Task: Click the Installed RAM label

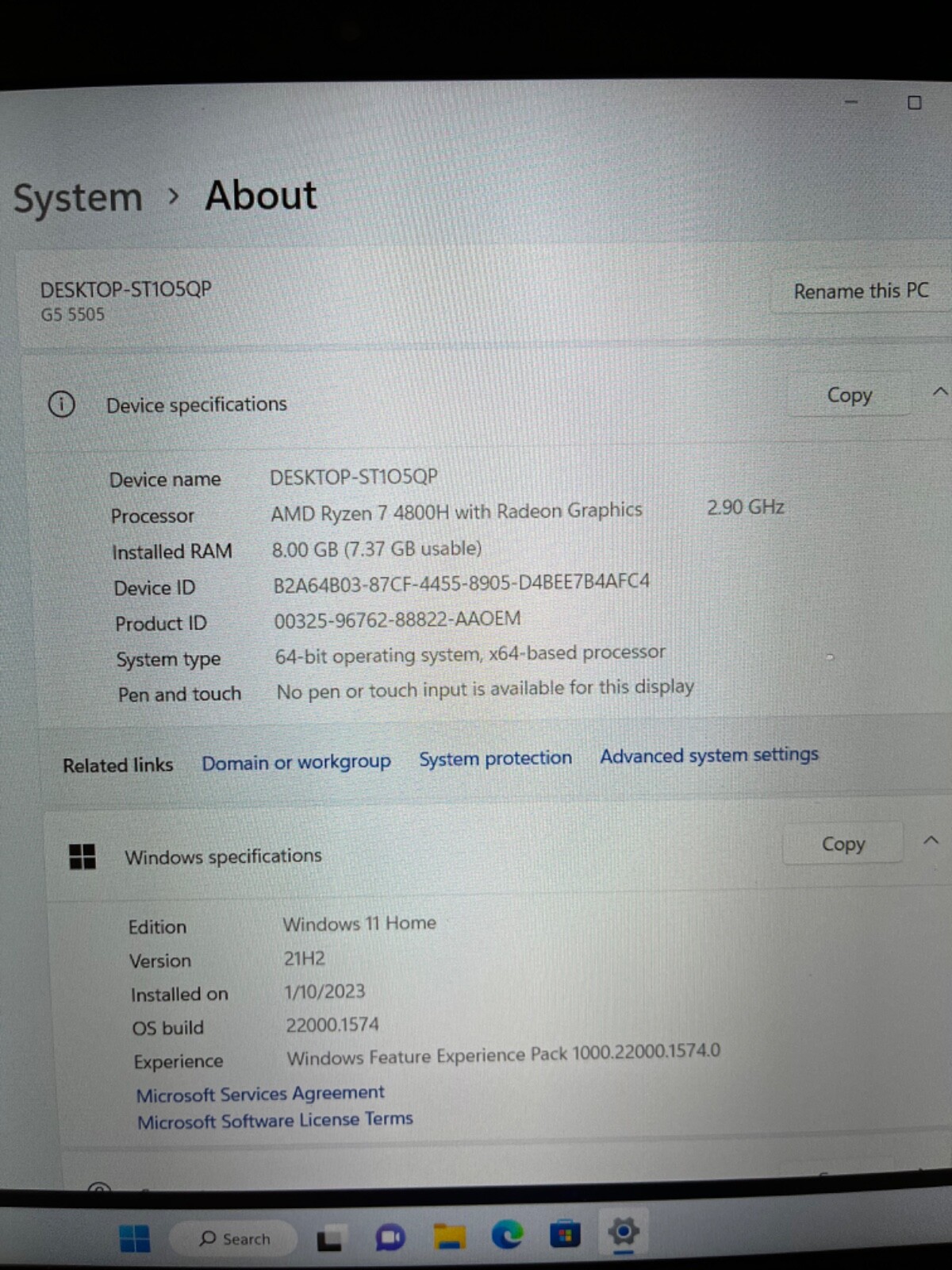Action: click(172, 552)
